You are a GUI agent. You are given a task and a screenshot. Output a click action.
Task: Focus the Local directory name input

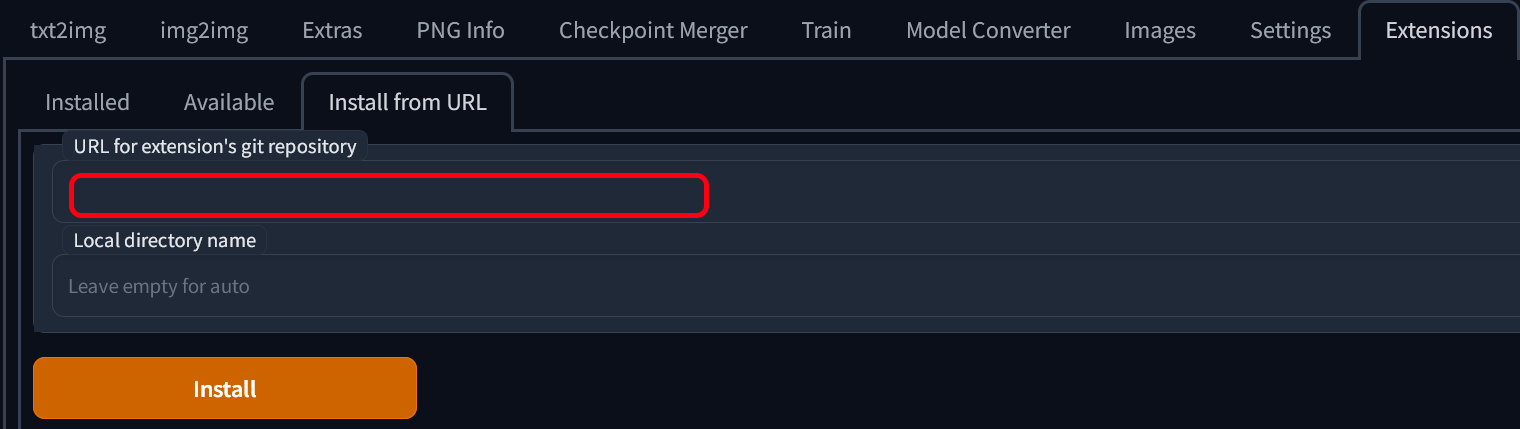point(786,286)
